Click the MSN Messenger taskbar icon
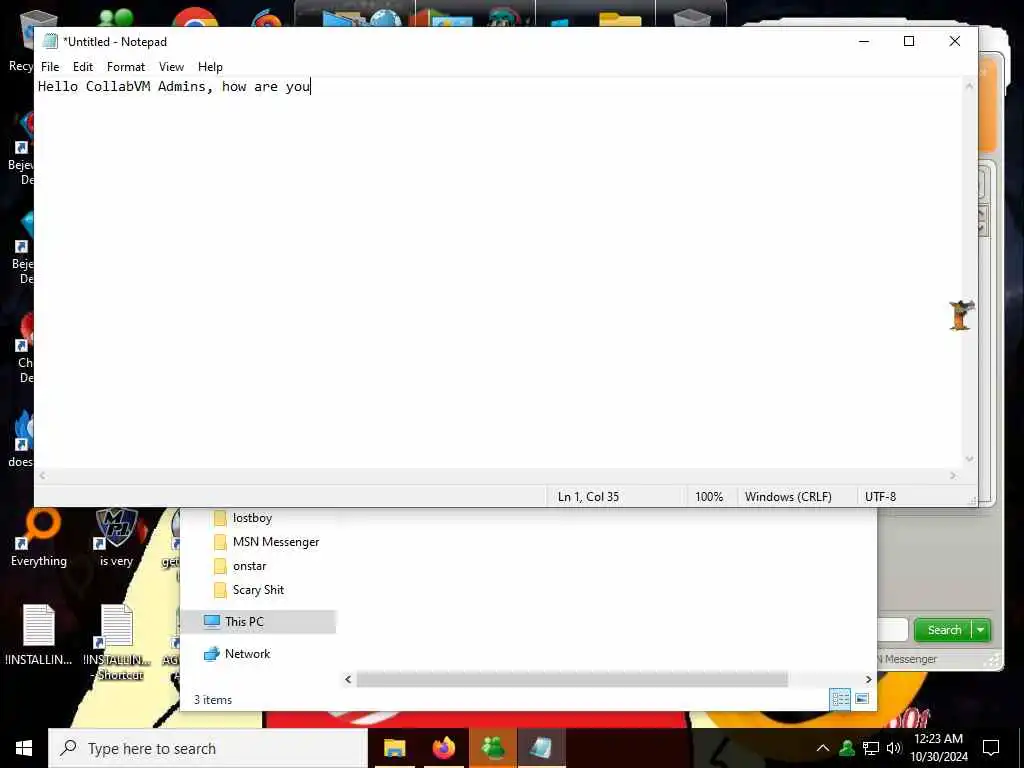This screenshot has width=1024, height=768. (x=492, y=748)
